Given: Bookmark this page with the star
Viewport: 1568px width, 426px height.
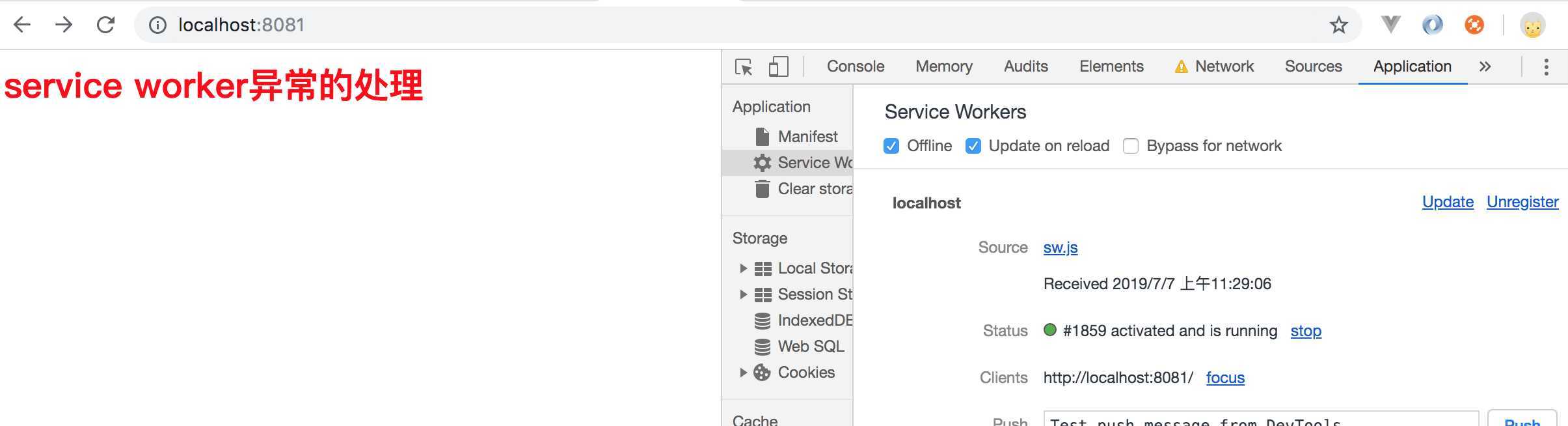Looking at the screenshot, I should tap(1338, 25).
